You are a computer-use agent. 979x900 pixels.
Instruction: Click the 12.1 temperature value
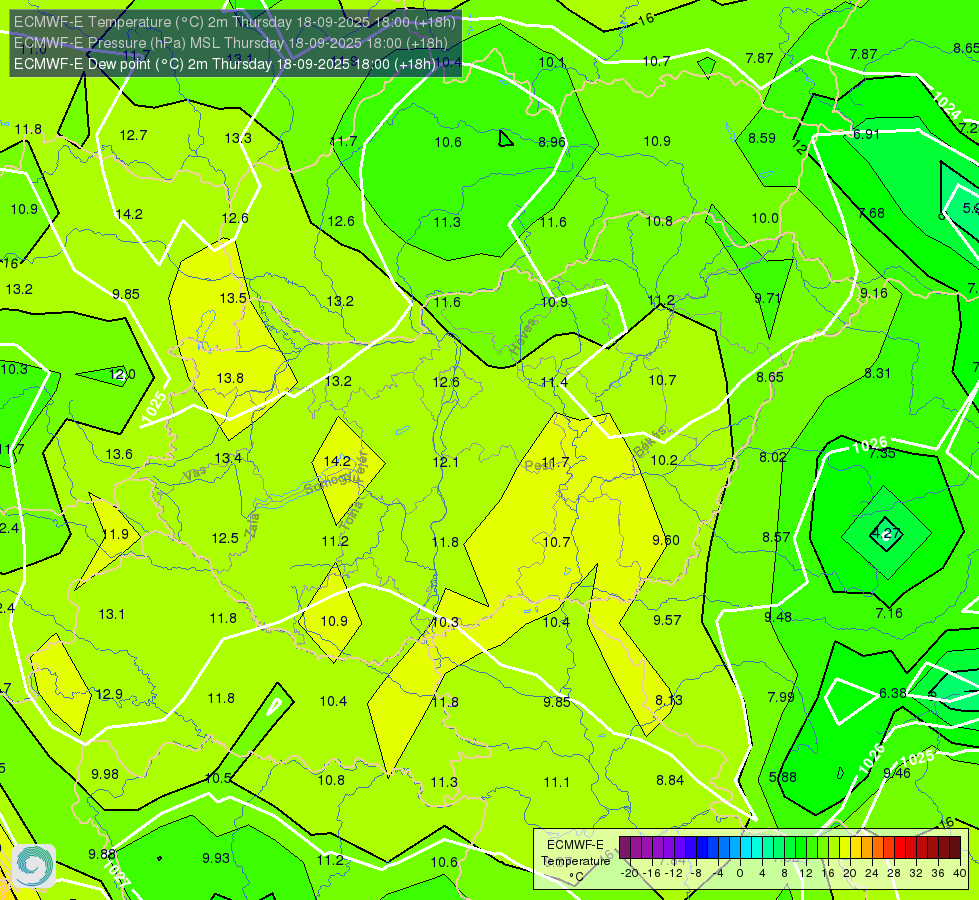pos(445,462)
